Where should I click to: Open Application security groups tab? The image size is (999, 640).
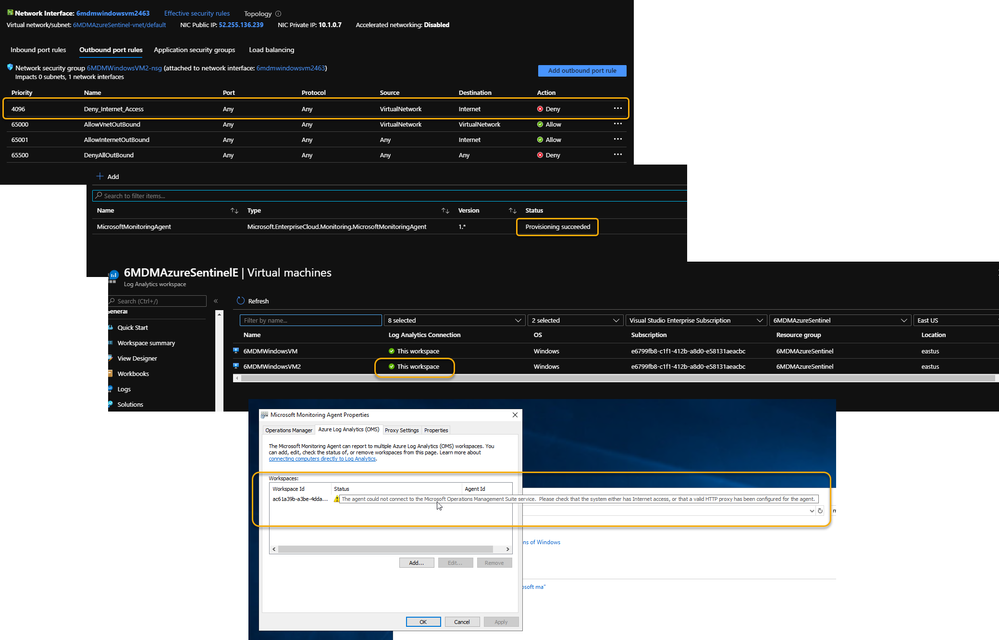(194, 50)
